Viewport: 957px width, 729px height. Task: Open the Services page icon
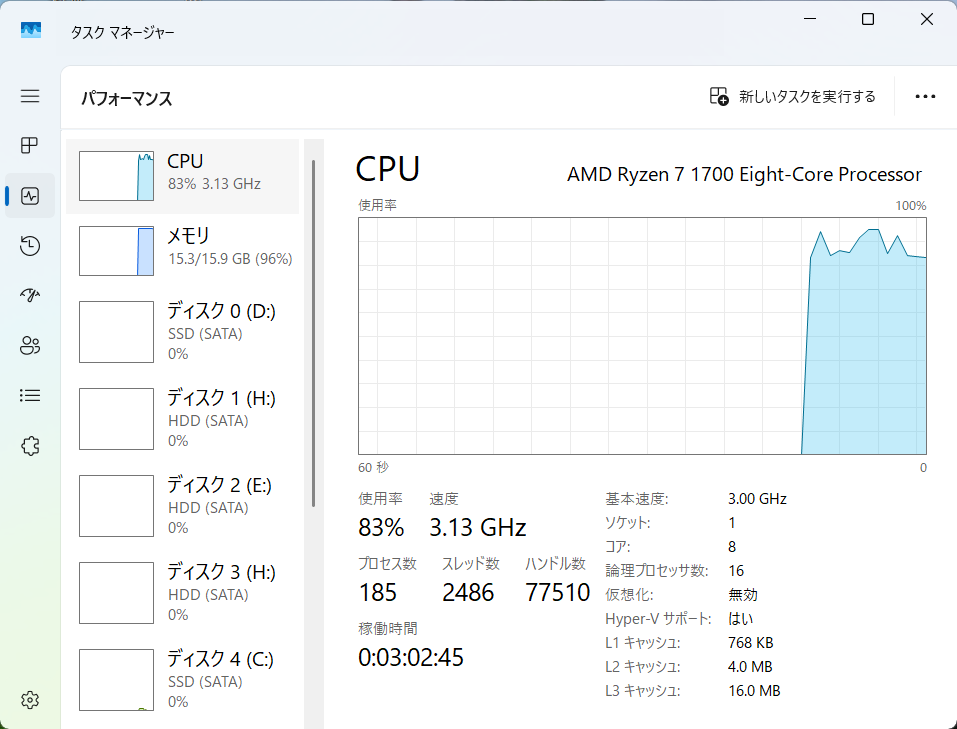pos(30,446)
